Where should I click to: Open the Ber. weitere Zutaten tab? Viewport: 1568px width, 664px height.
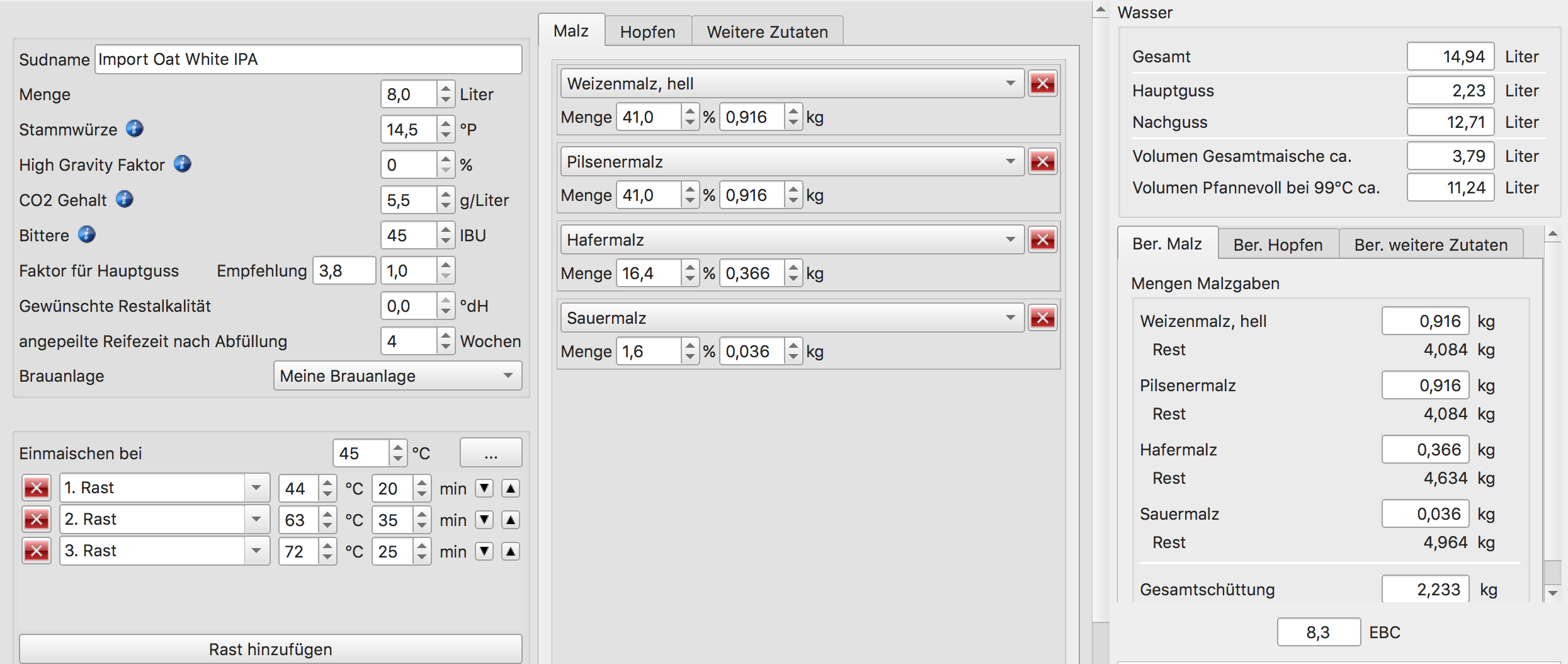click(1431, 244)
